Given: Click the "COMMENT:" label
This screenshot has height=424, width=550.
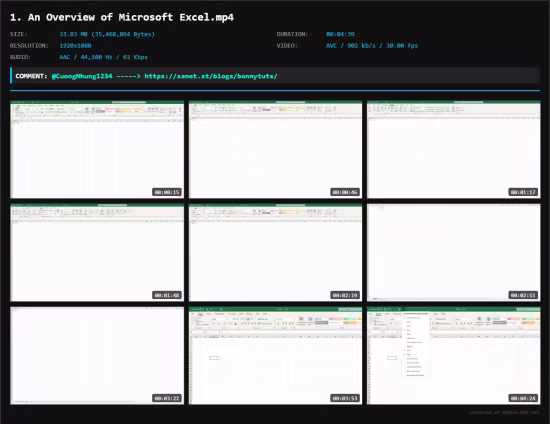Looking at the screenshot, I should point(31,76).
